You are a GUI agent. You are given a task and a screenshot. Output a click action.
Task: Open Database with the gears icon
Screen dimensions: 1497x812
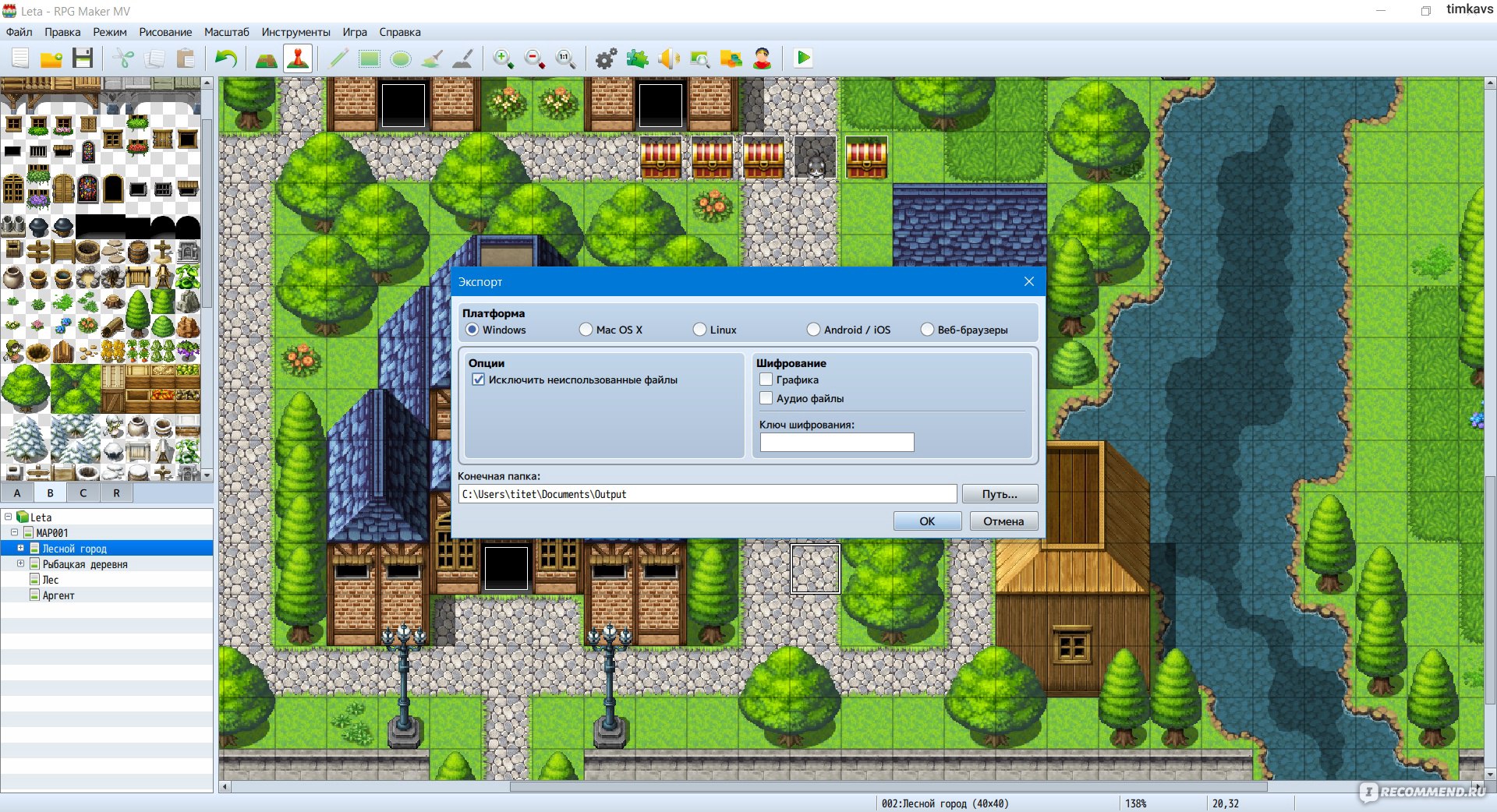pos(607,58)
